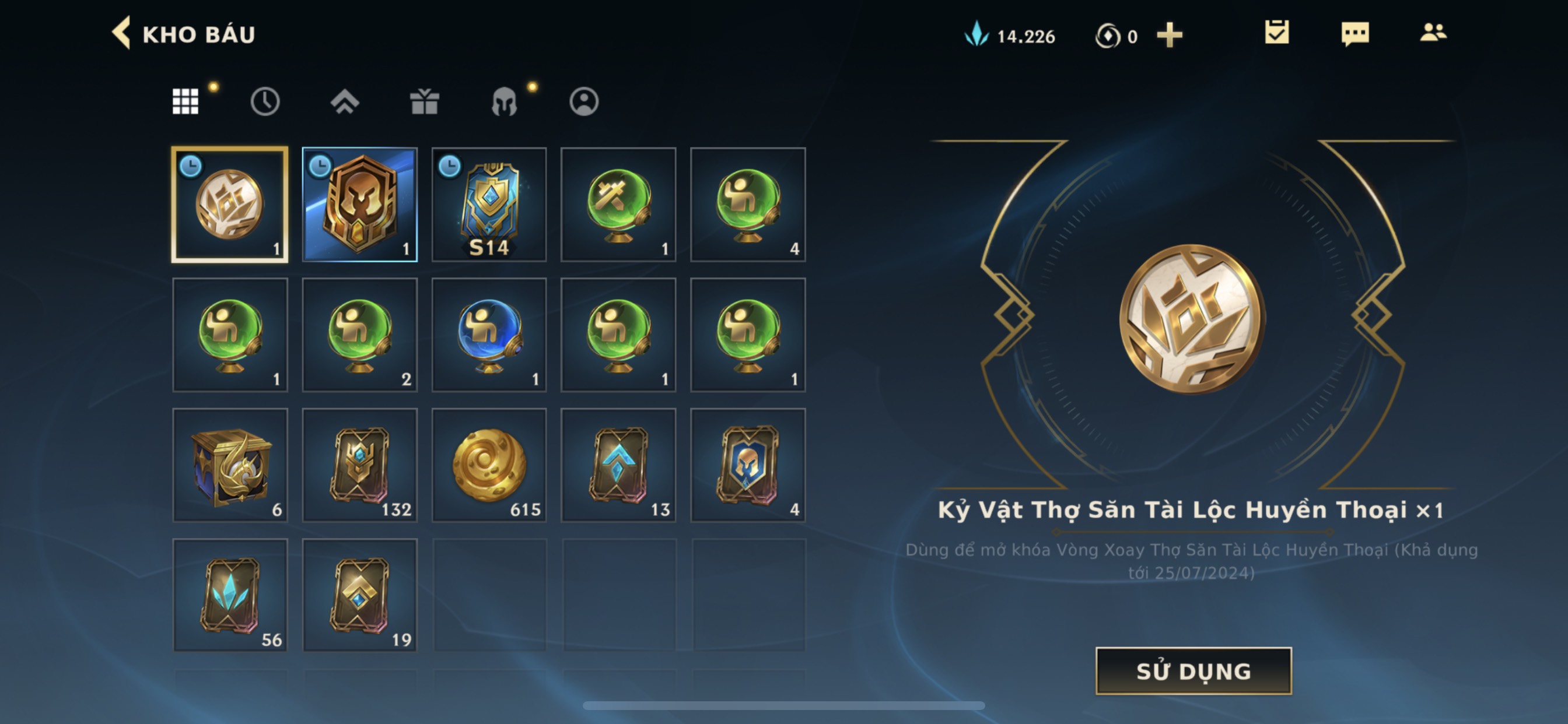Choose the blue orb boost item
The width and height of the screenshot is (1568, 724).
click(x=489, y=335)
